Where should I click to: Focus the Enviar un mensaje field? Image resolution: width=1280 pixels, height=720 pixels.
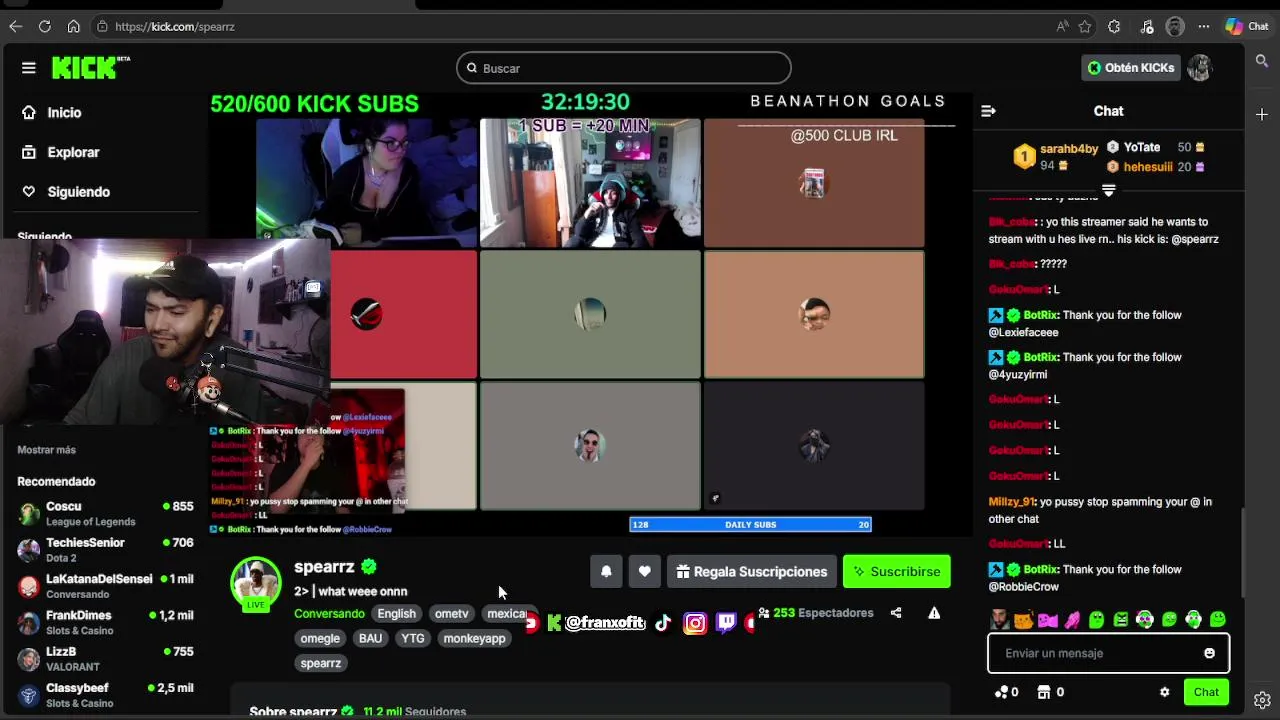(1108, 653)
